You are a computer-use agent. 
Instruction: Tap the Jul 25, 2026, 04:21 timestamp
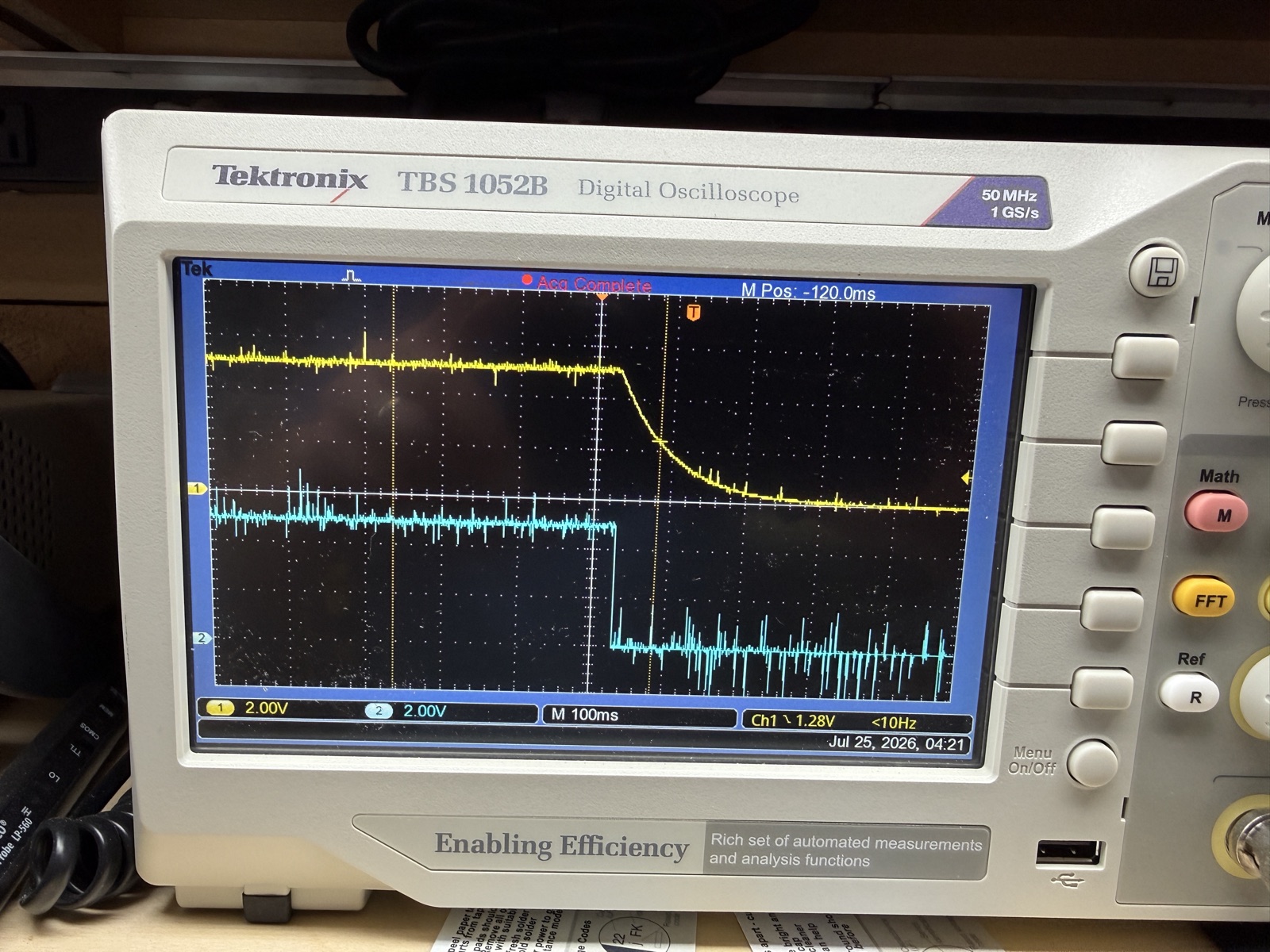click(896, 743)
